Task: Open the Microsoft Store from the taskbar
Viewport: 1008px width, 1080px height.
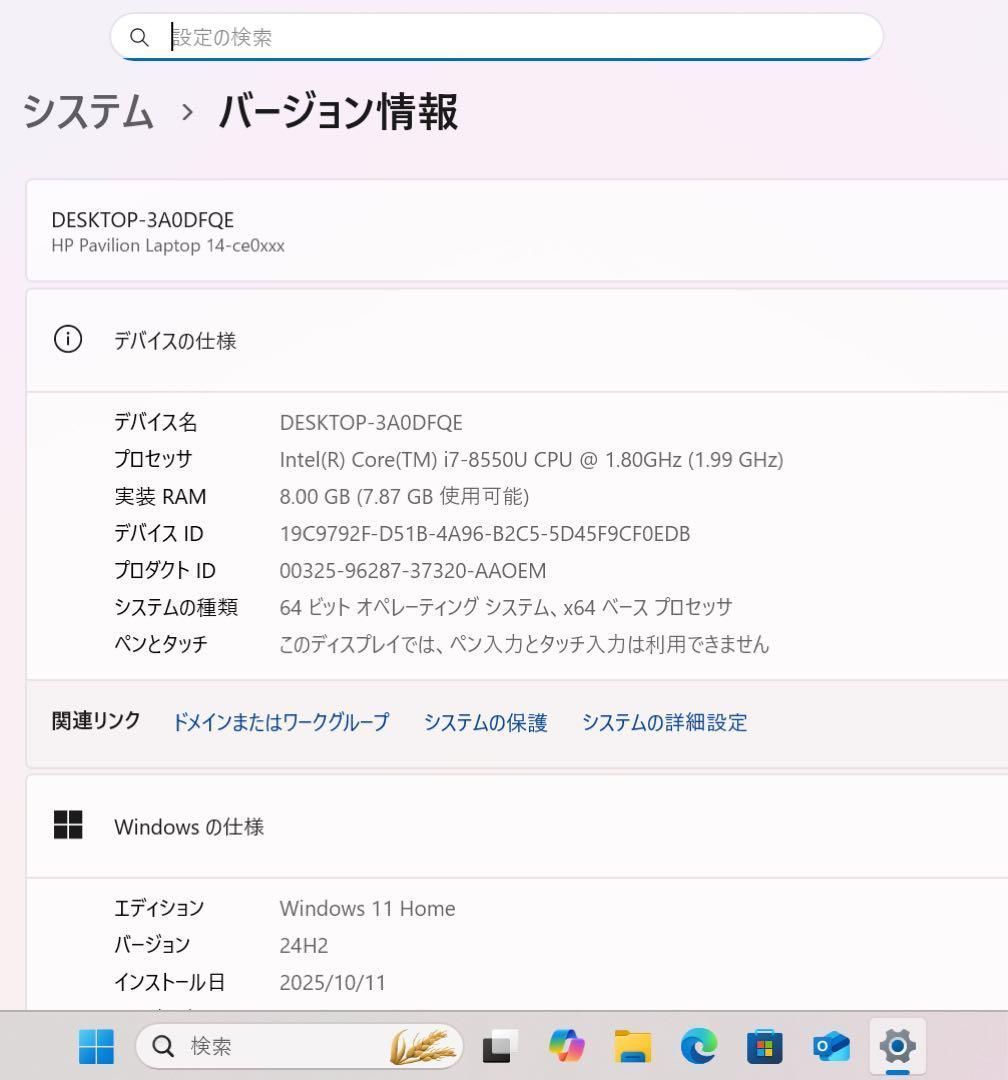Action: 763,1046
